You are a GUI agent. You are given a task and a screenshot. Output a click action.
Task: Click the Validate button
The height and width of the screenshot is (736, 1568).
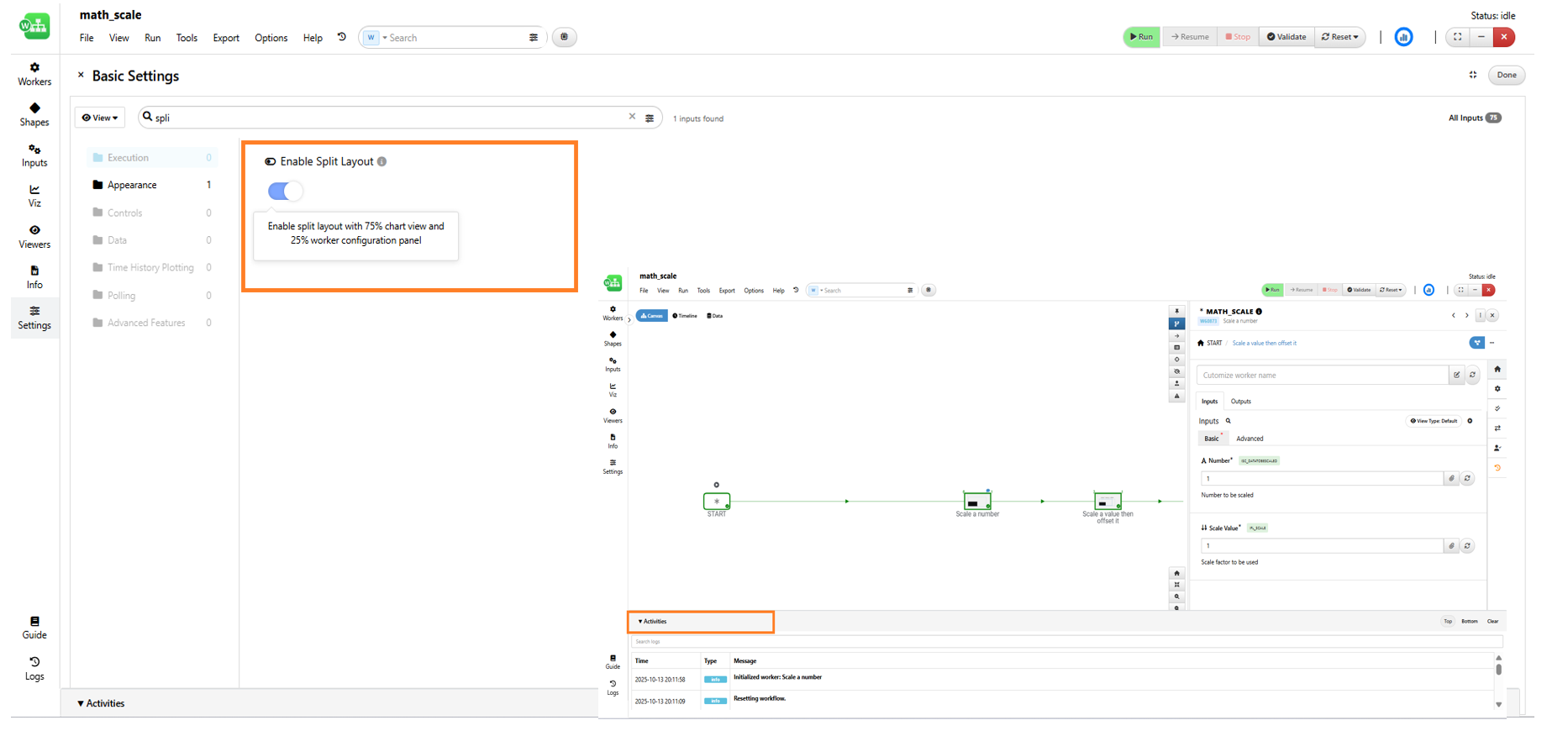pos(1286,37)
